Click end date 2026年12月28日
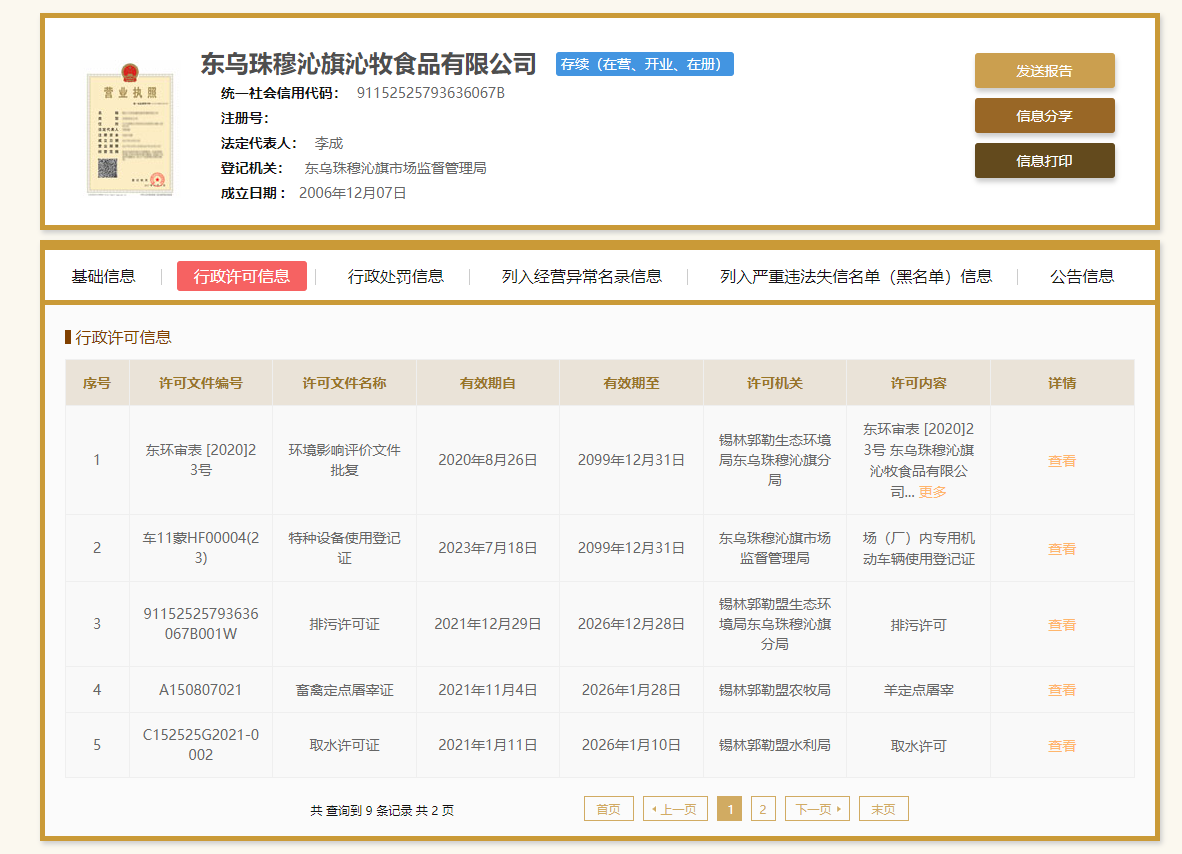 click(x=631, y=624)
